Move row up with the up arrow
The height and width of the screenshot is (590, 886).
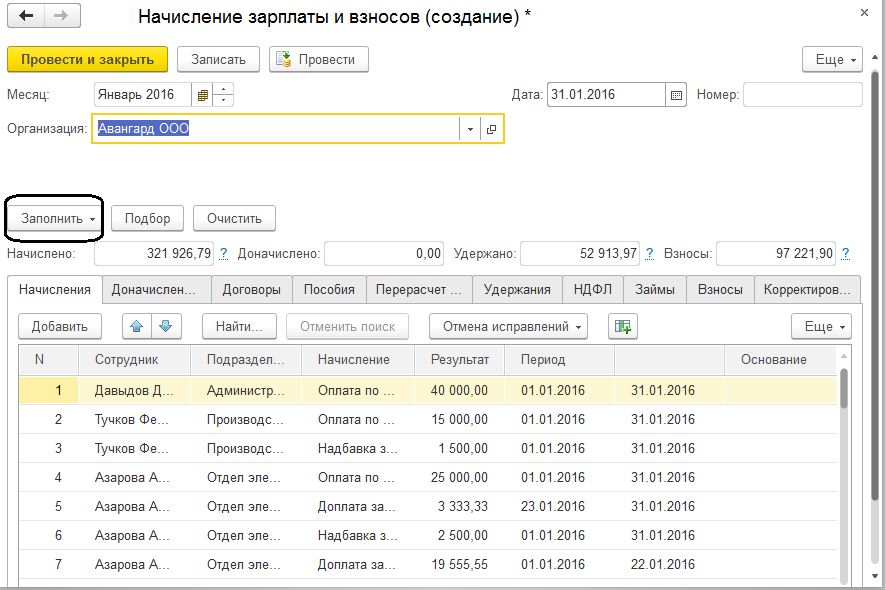(x=137, y=326)
